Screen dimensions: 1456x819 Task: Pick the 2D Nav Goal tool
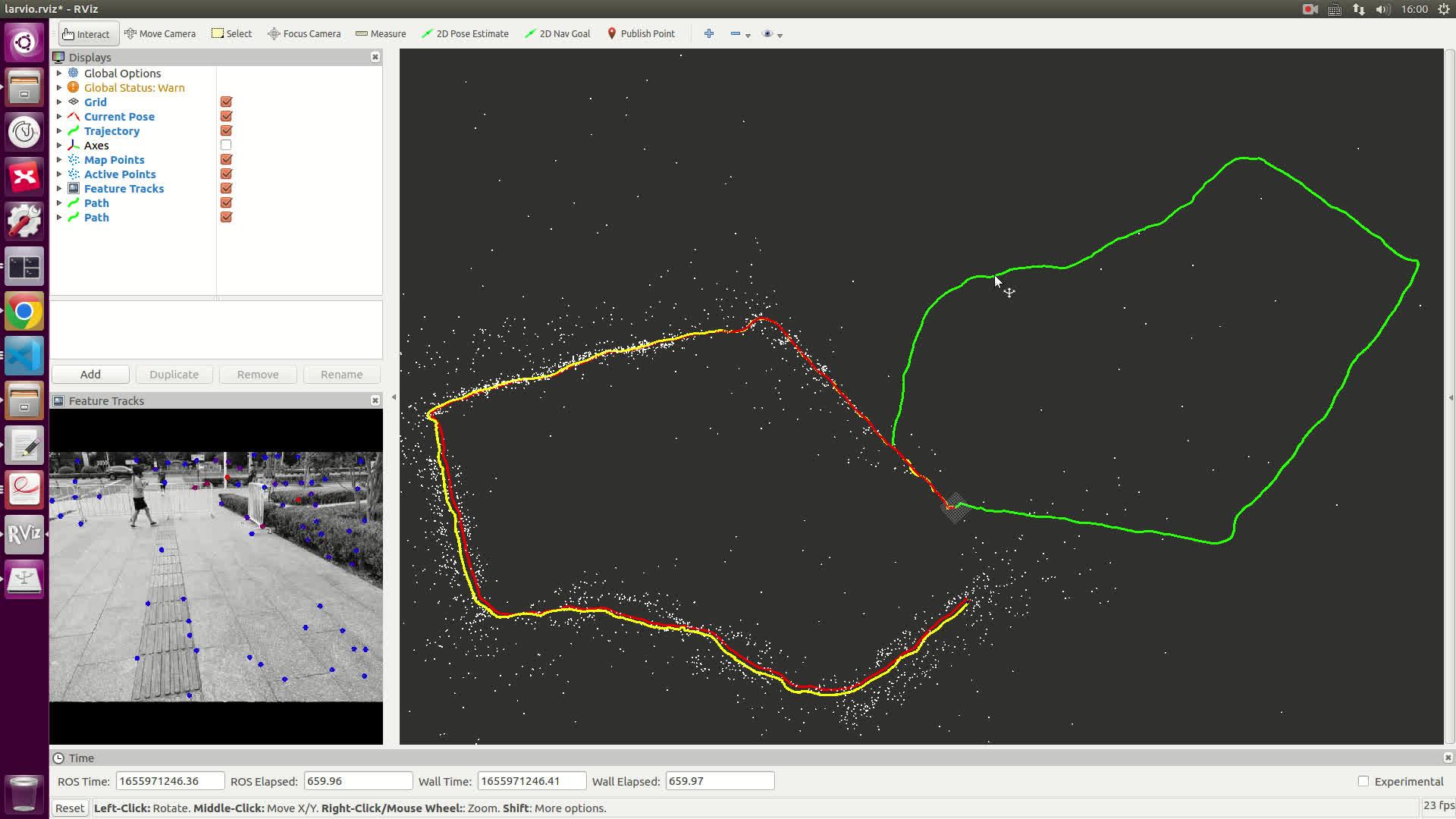pyautogui.click(x=557, y=33)
